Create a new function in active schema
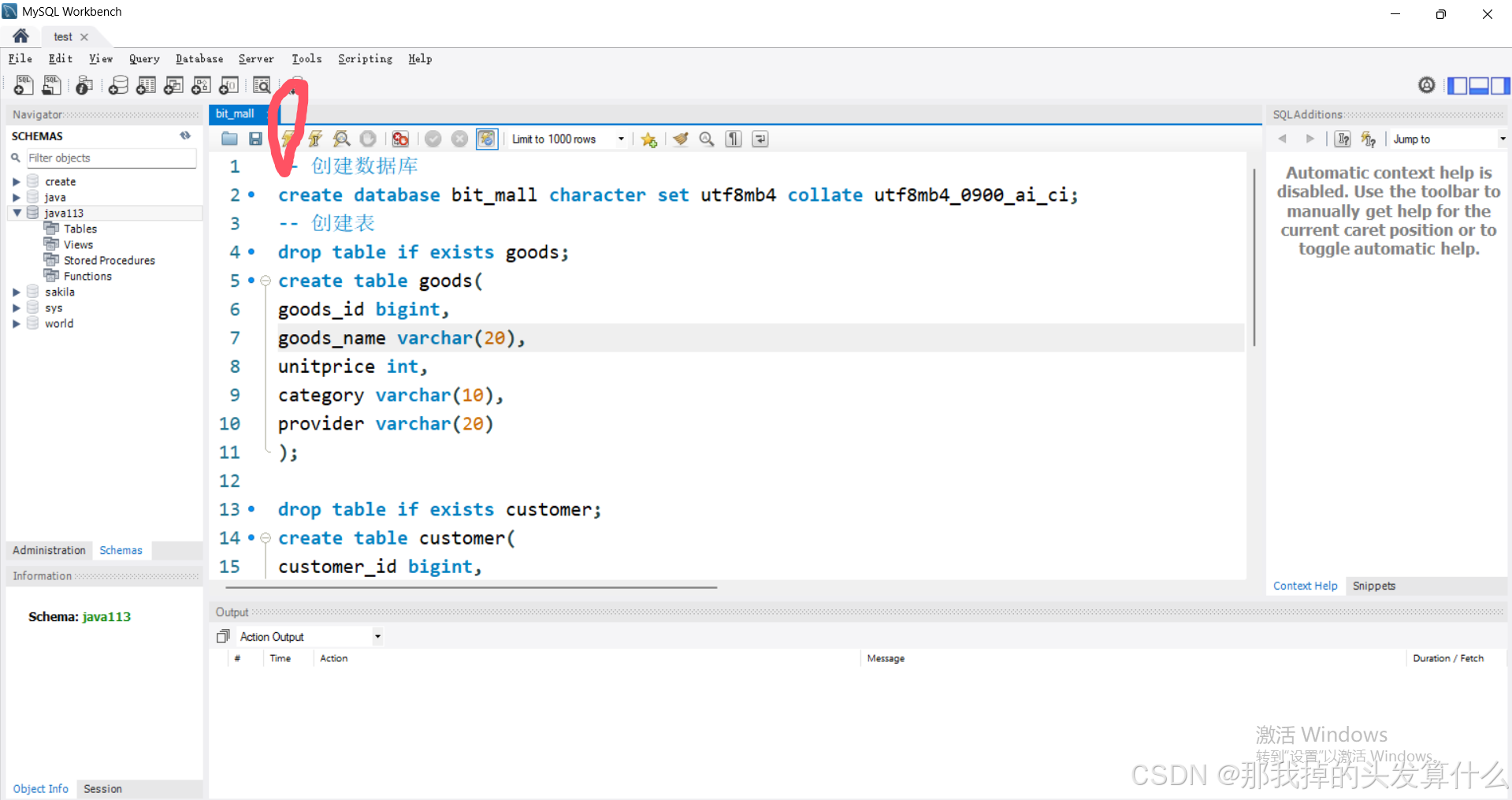The image size is (1512, 800). coord(229,85)
